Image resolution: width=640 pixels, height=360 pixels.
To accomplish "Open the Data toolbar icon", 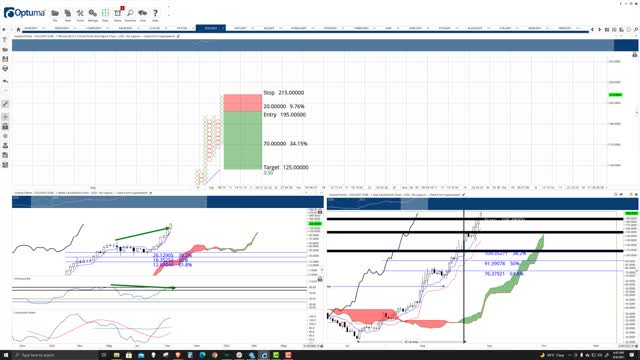I will pos(105,14).
